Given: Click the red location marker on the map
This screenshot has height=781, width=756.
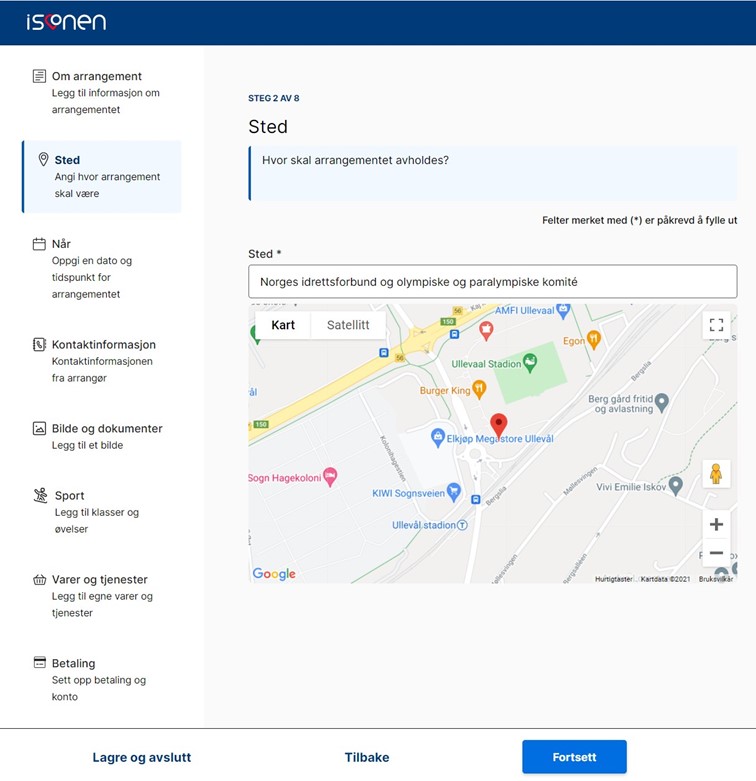Looking at the screenshot, I should tap(499, 425).
